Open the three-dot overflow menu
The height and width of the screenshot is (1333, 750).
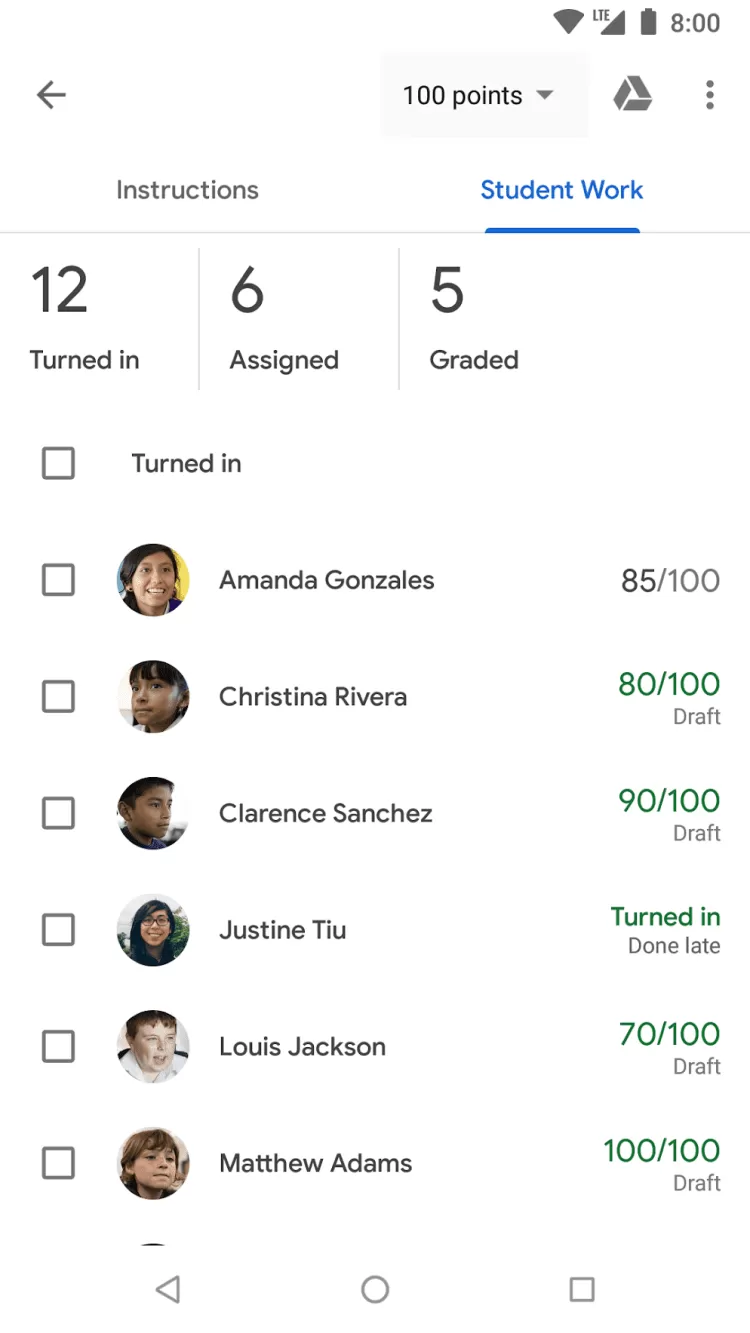710,95
